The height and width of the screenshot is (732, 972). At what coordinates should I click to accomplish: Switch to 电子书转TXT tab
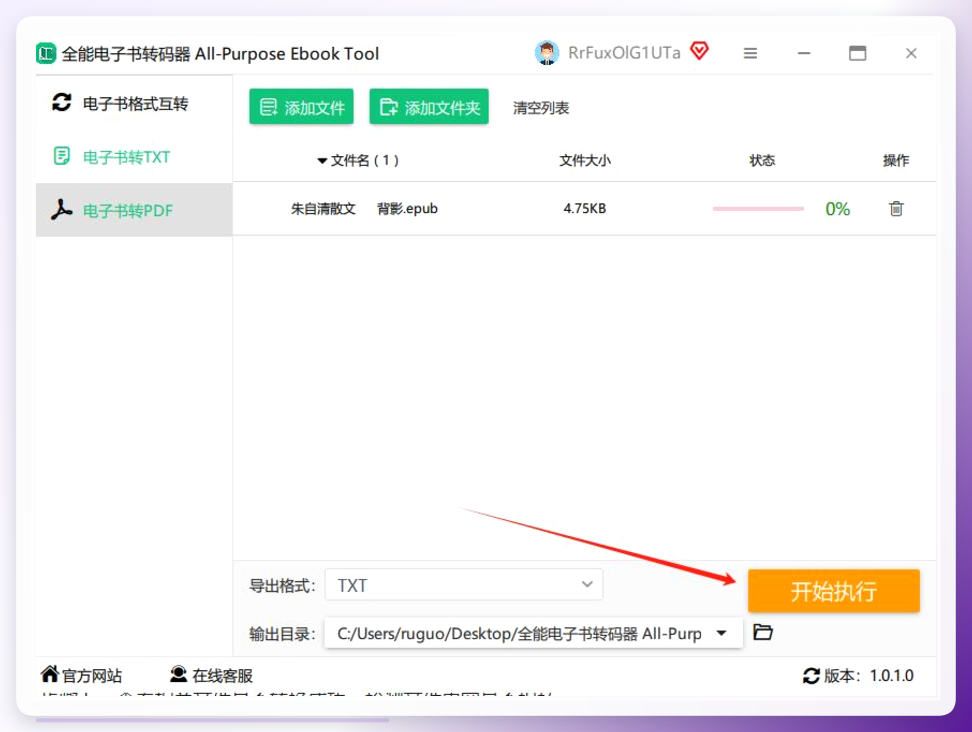coord(135,156)
